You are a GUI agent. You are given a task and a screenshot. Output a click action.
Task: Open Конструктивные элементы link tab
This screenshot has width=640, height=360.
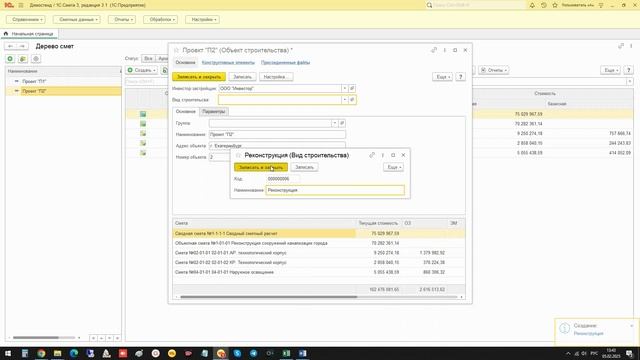228,62
